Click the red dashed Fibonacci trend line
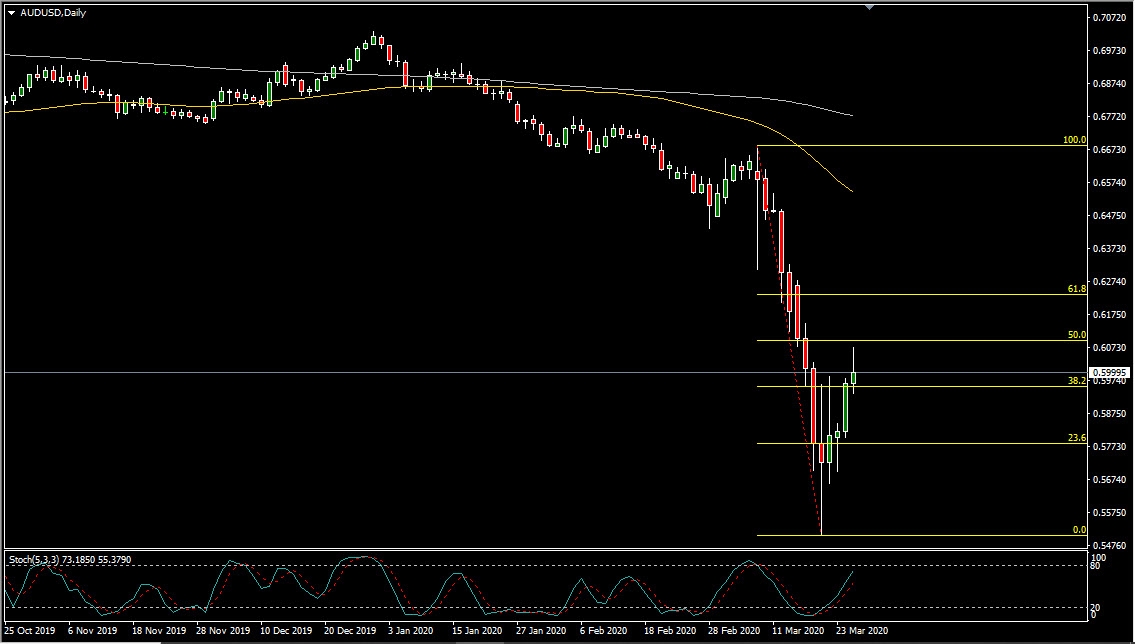Image resolution: width=1135 pixels, height=644 pixels. (x=790, y=340)
